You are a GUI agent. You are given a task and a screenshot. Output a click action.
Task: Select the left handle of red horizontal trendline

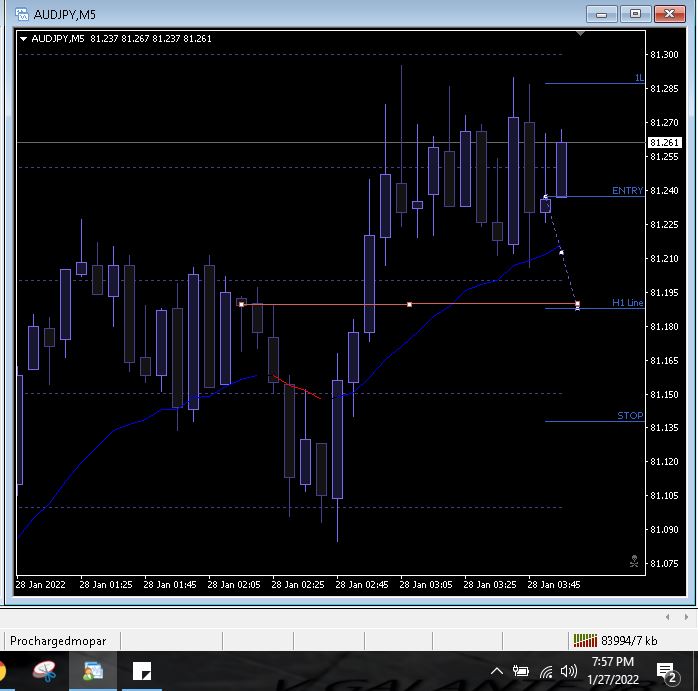241,305
